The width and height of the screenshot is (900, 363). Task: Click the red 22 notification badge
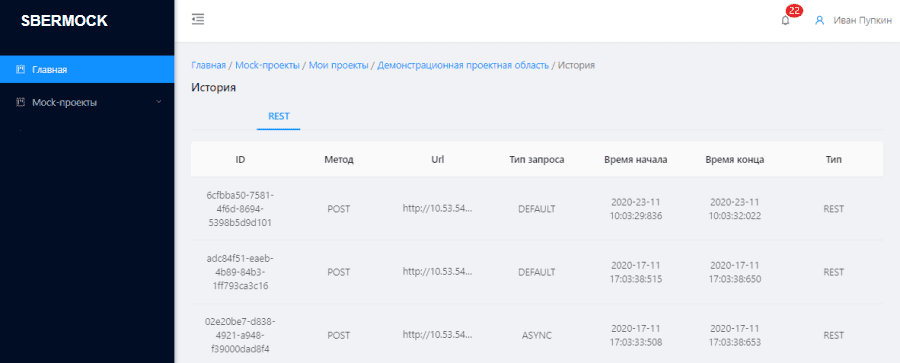pos(794,11)
